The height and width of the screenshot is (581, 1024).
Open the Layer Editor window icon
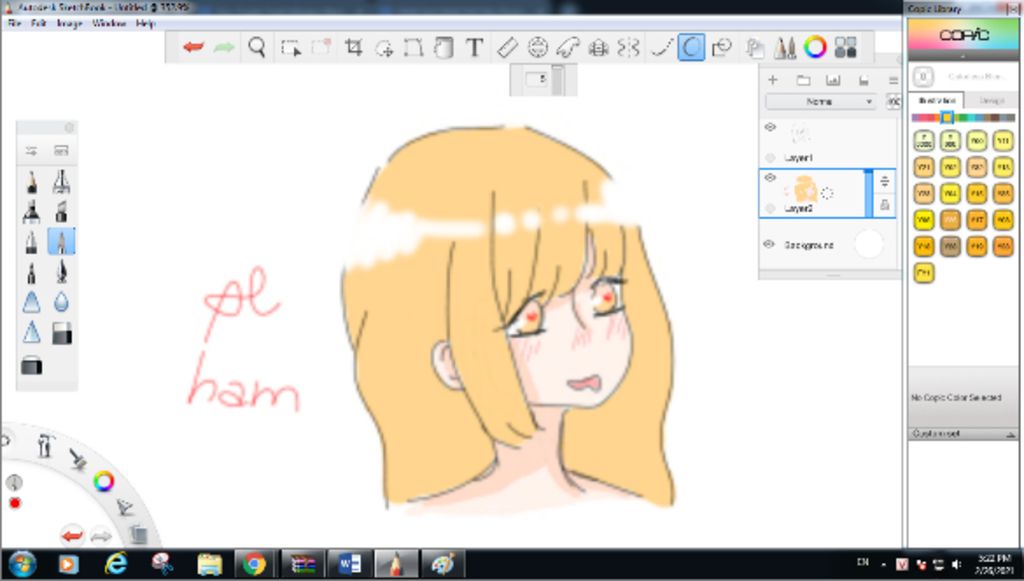755,48
